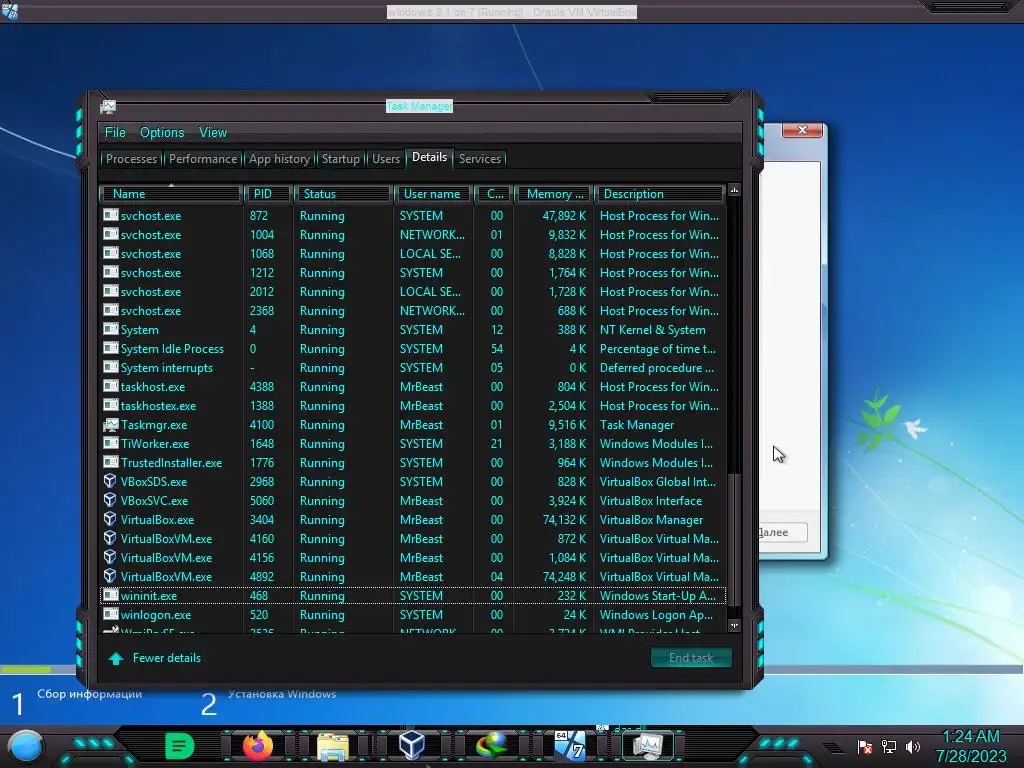
Task: Open the Options menu
Action: [x=162, y=133]
